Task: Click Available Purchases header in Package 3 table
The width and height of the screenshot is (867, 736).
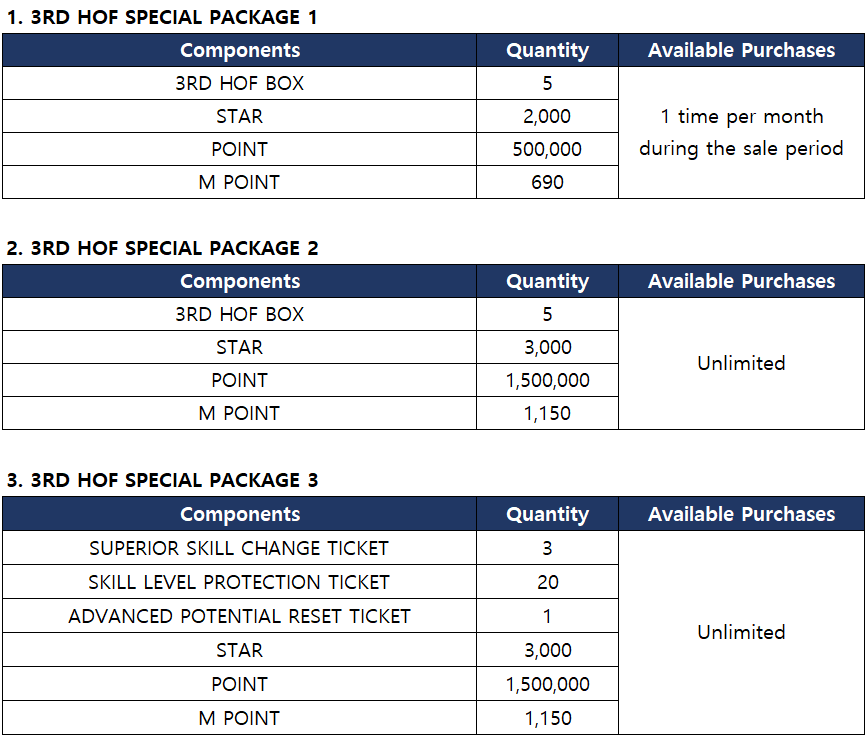Action: point(741,514)
